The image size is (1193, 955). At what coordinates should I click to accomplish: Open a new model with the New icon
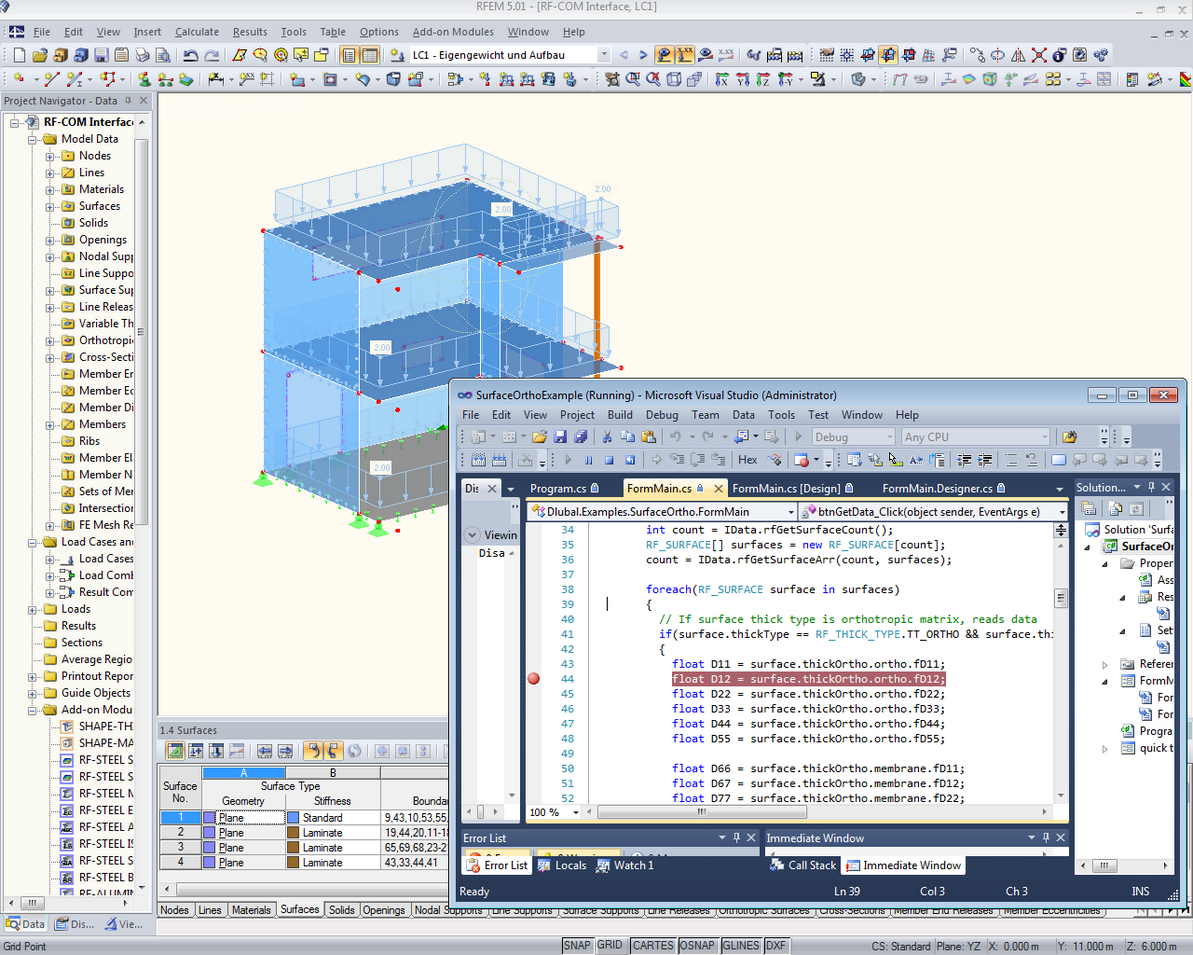tap(19, 57)
